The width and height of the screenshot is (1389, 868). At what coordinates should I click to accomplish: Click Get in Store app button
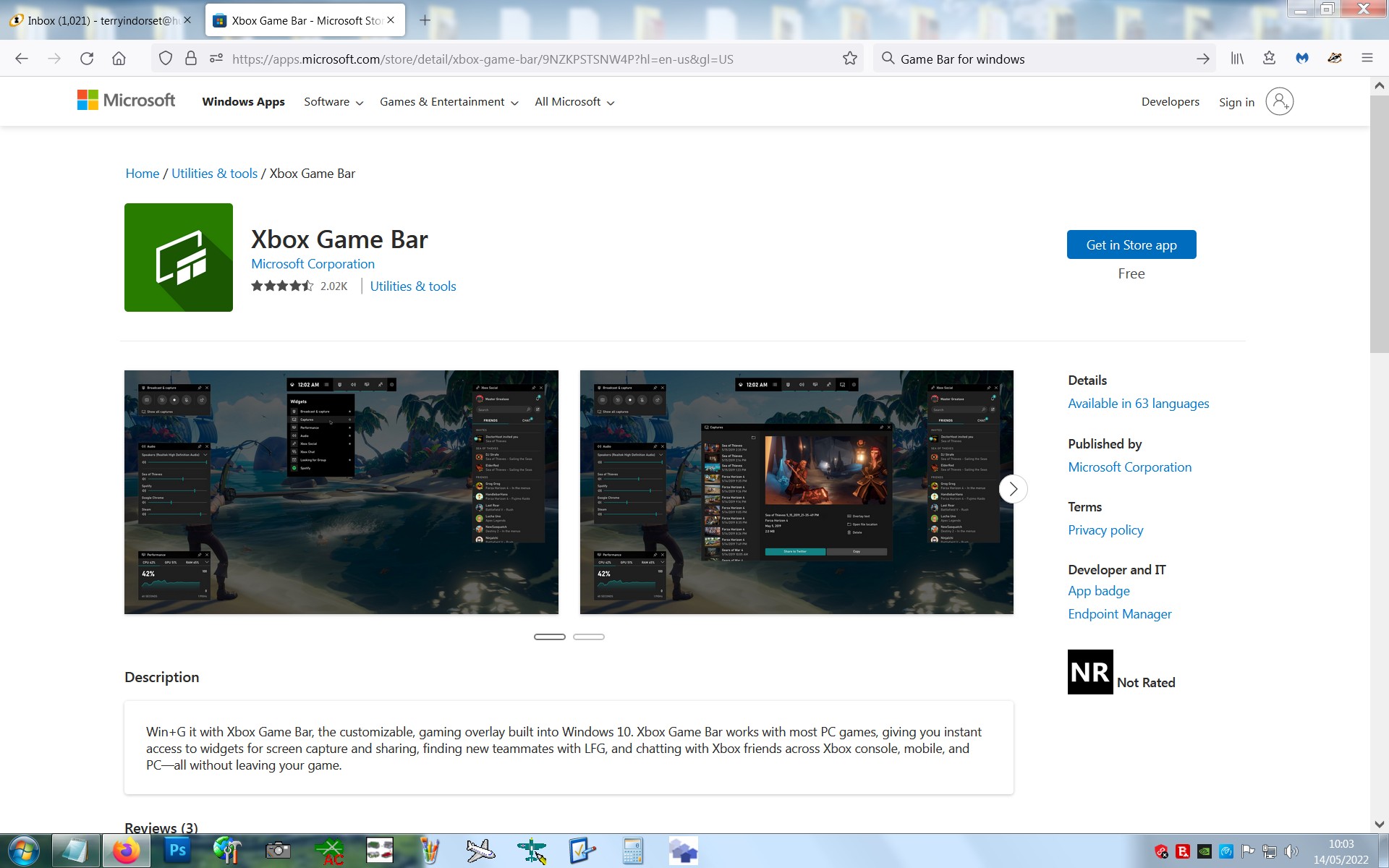(1131, 244)
